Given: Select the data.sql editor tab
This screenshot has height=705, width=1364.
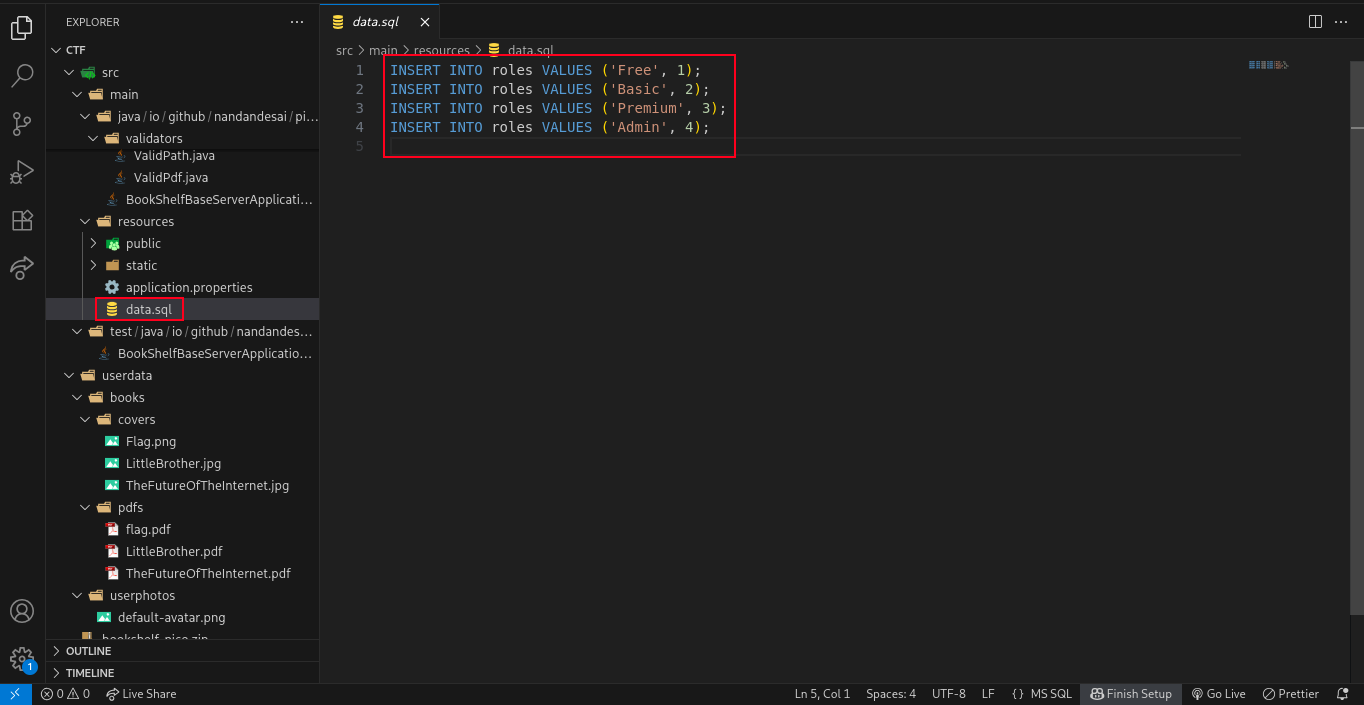Looking at the screenshot, I should click(x=375, y=21).
